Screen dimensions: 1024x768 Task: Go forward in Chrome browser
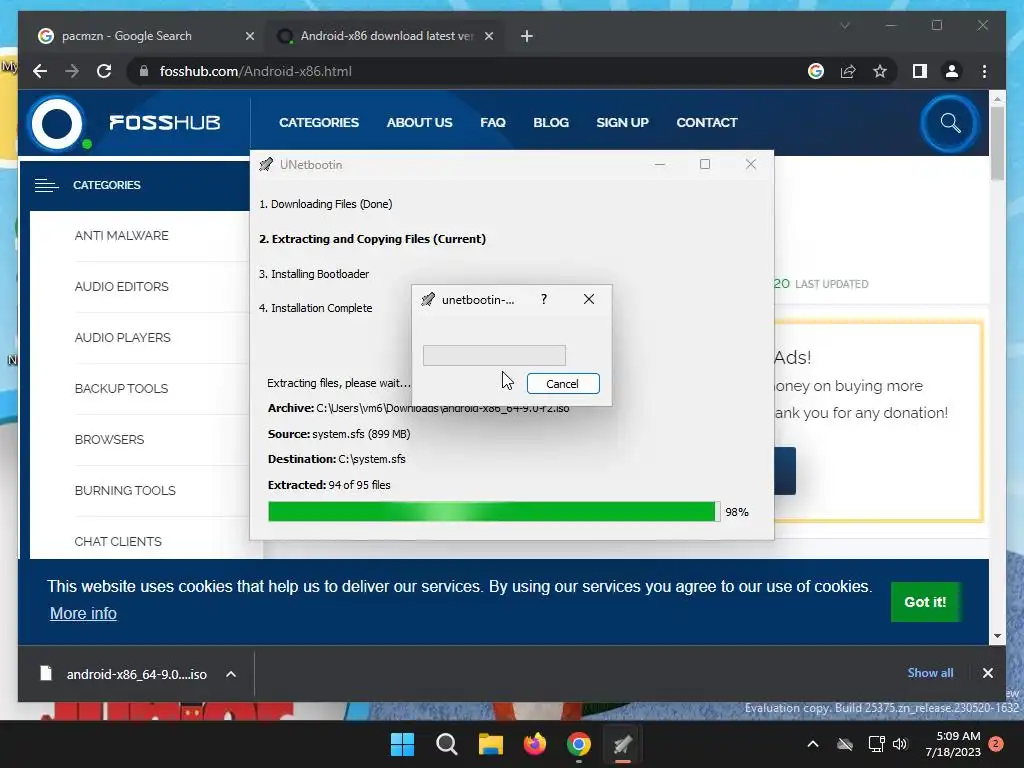click(x=72, y=71)
